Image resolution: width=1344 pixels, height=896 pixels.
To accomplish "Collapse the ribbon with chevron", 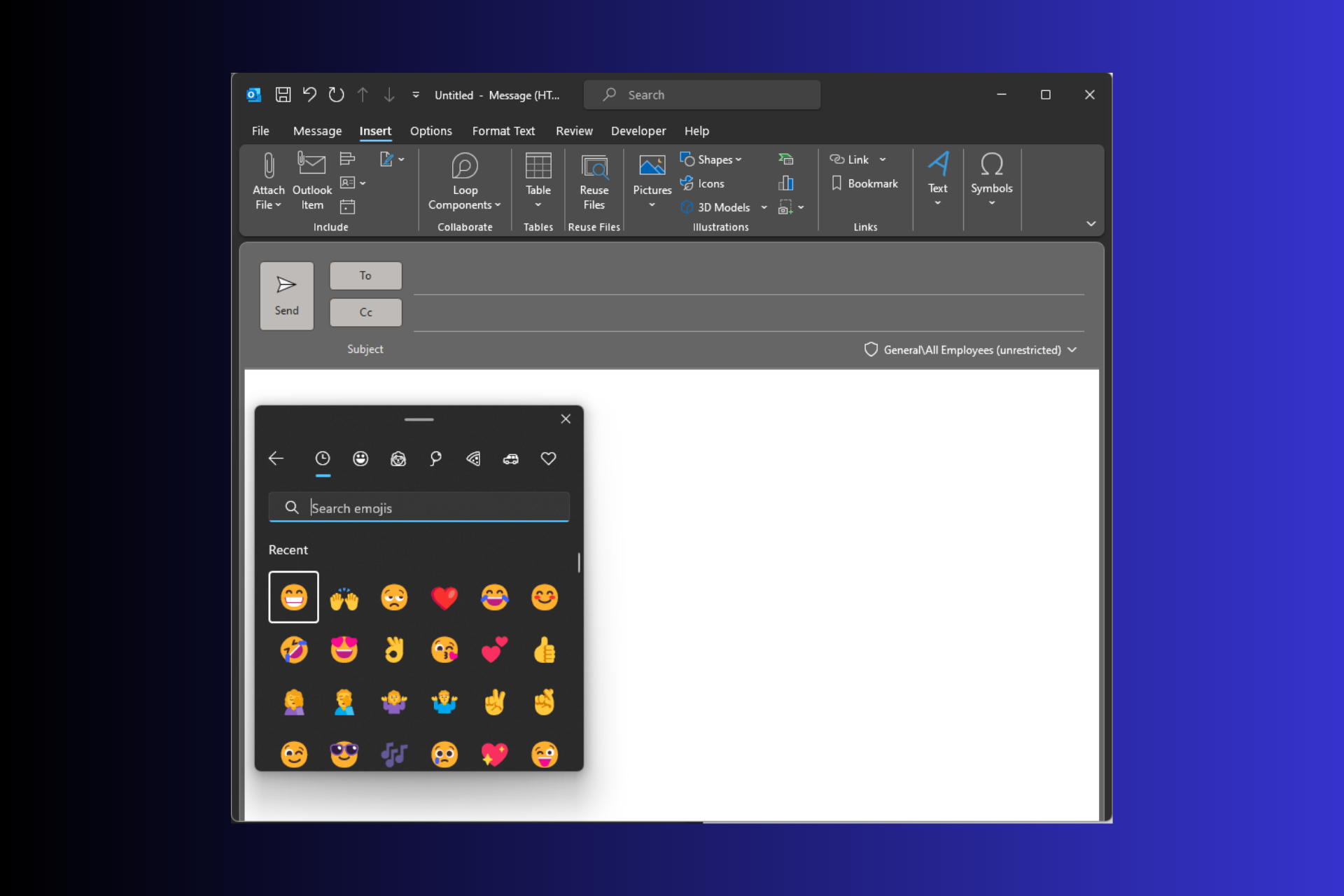I will click(1091, 224).
